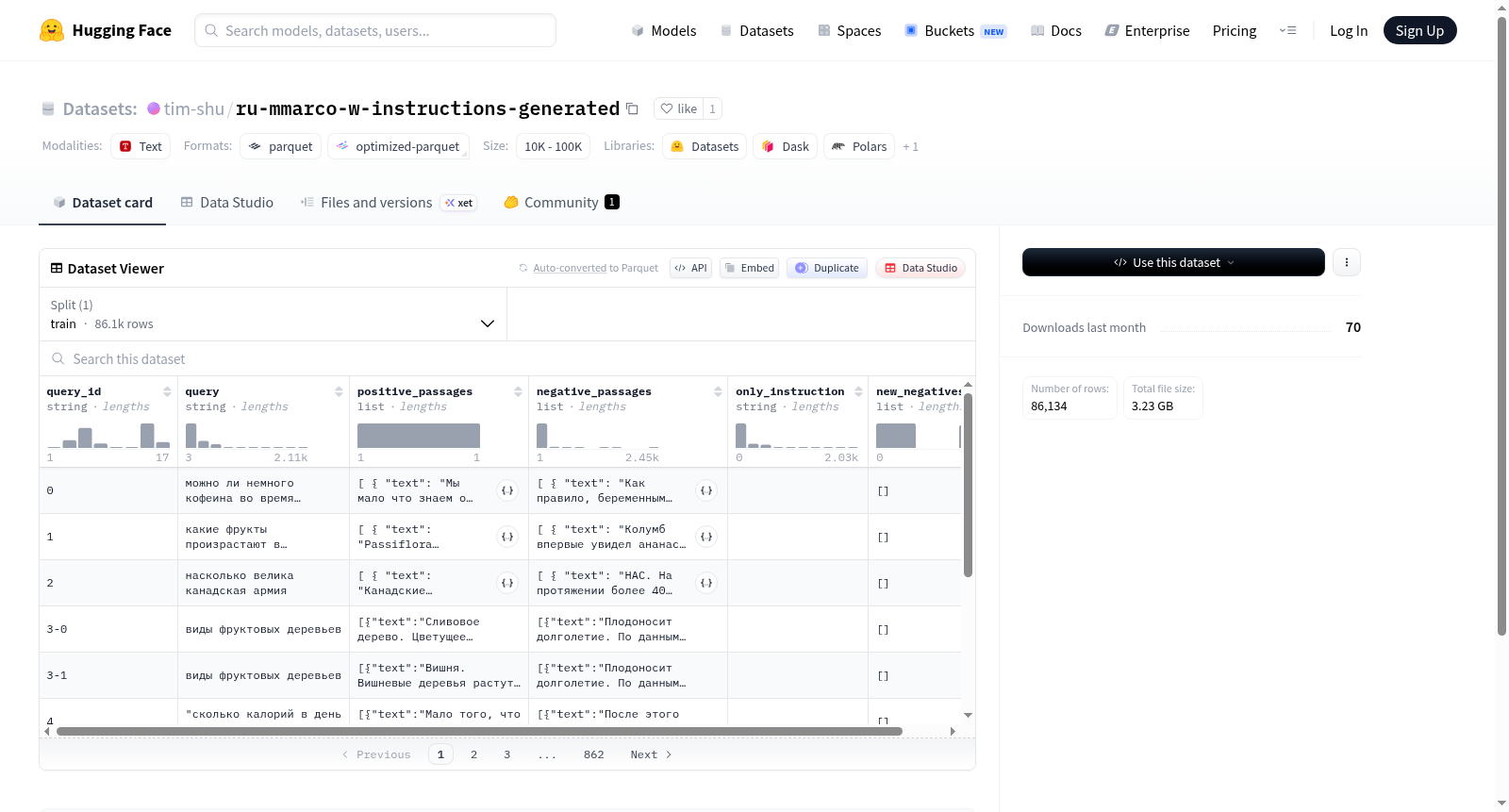1509x812 pixels.
Task: Click the Embed button
Action: coord(750,268)
